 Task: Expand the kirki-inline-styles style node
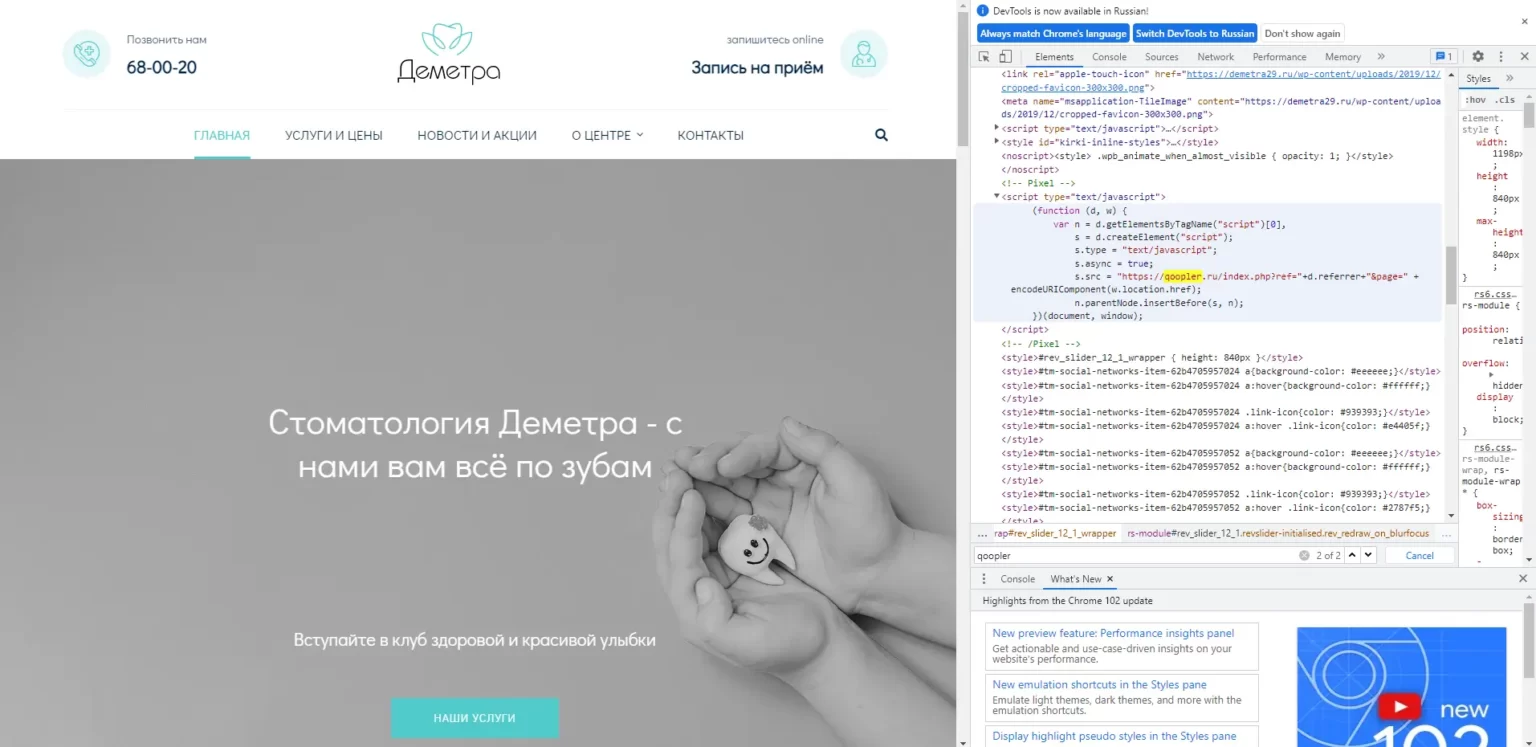(997, 142)
